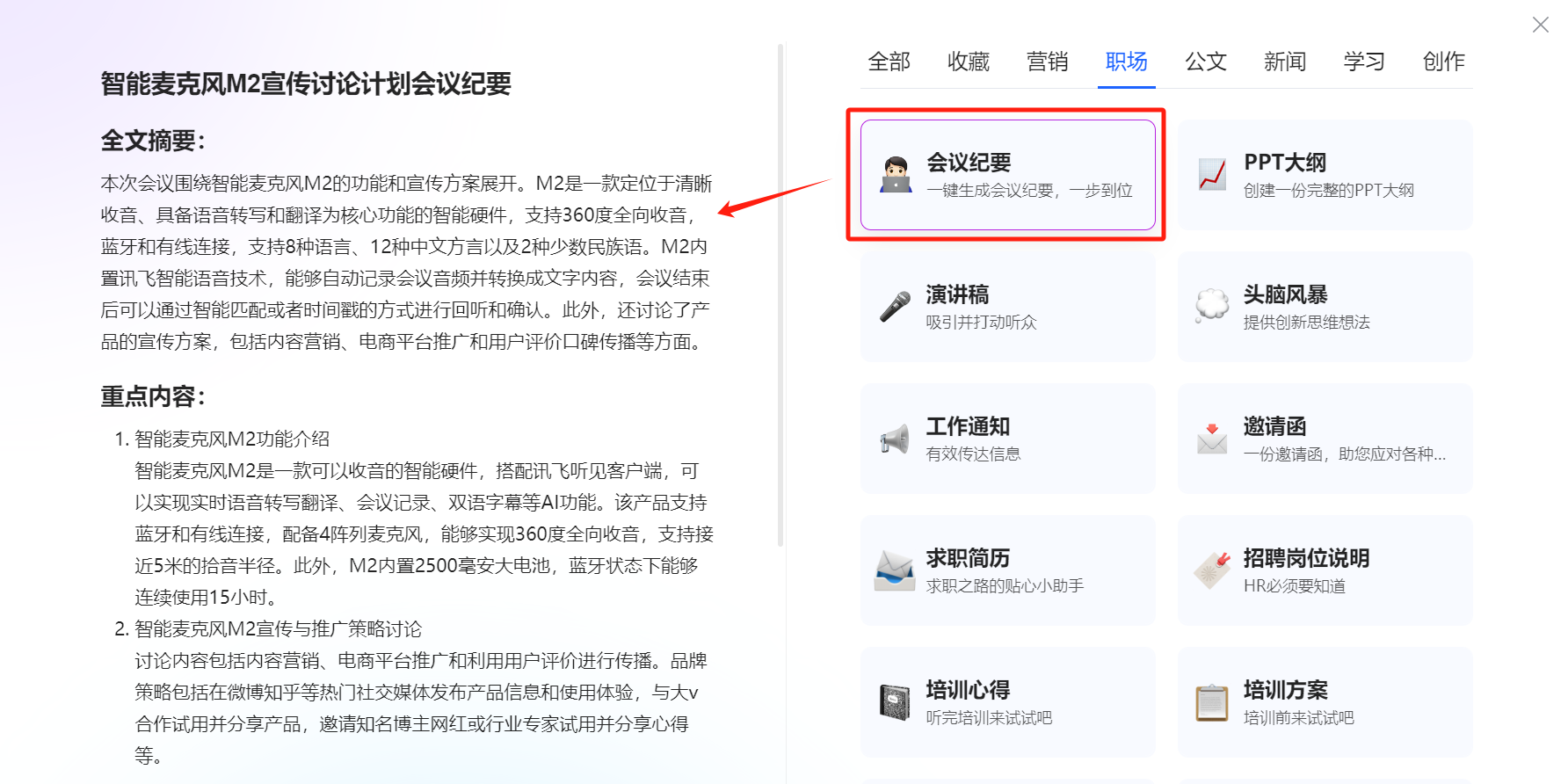Click the 重点内容 heading

click(153, 396)
